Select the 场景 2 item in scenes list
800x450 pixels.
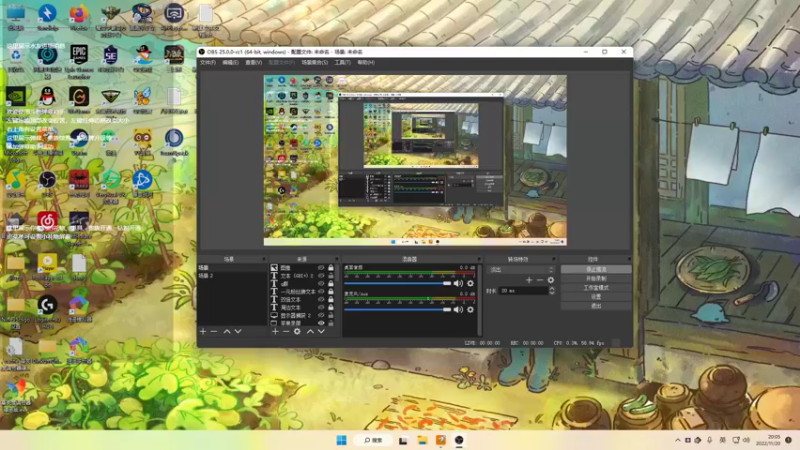232,276
